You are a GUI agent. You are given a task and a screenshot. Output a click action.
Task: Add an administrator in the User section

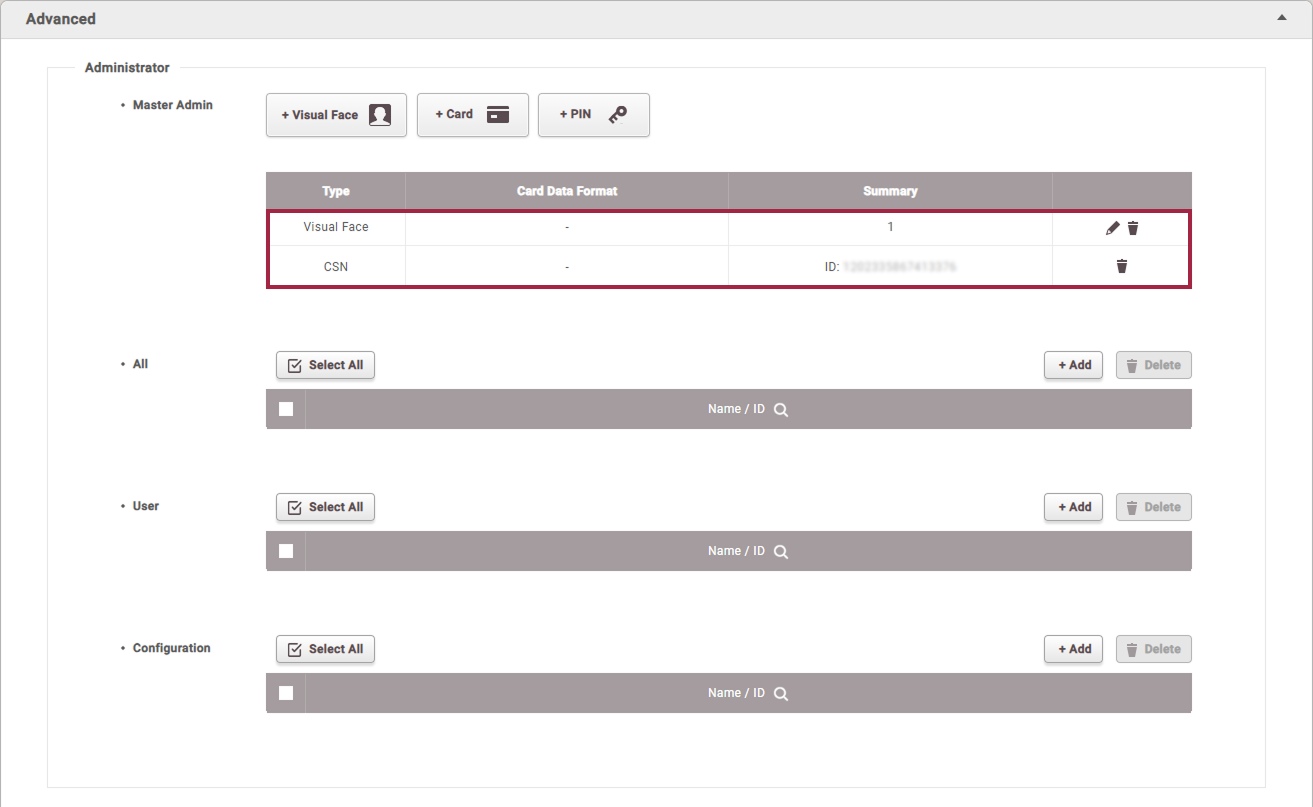[x=1074, y=507]
